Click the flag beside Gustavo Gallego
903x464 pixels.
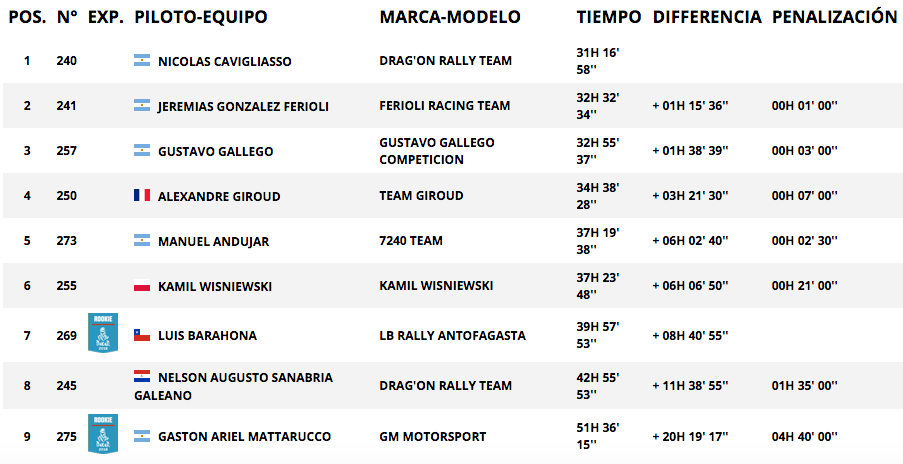142,150
